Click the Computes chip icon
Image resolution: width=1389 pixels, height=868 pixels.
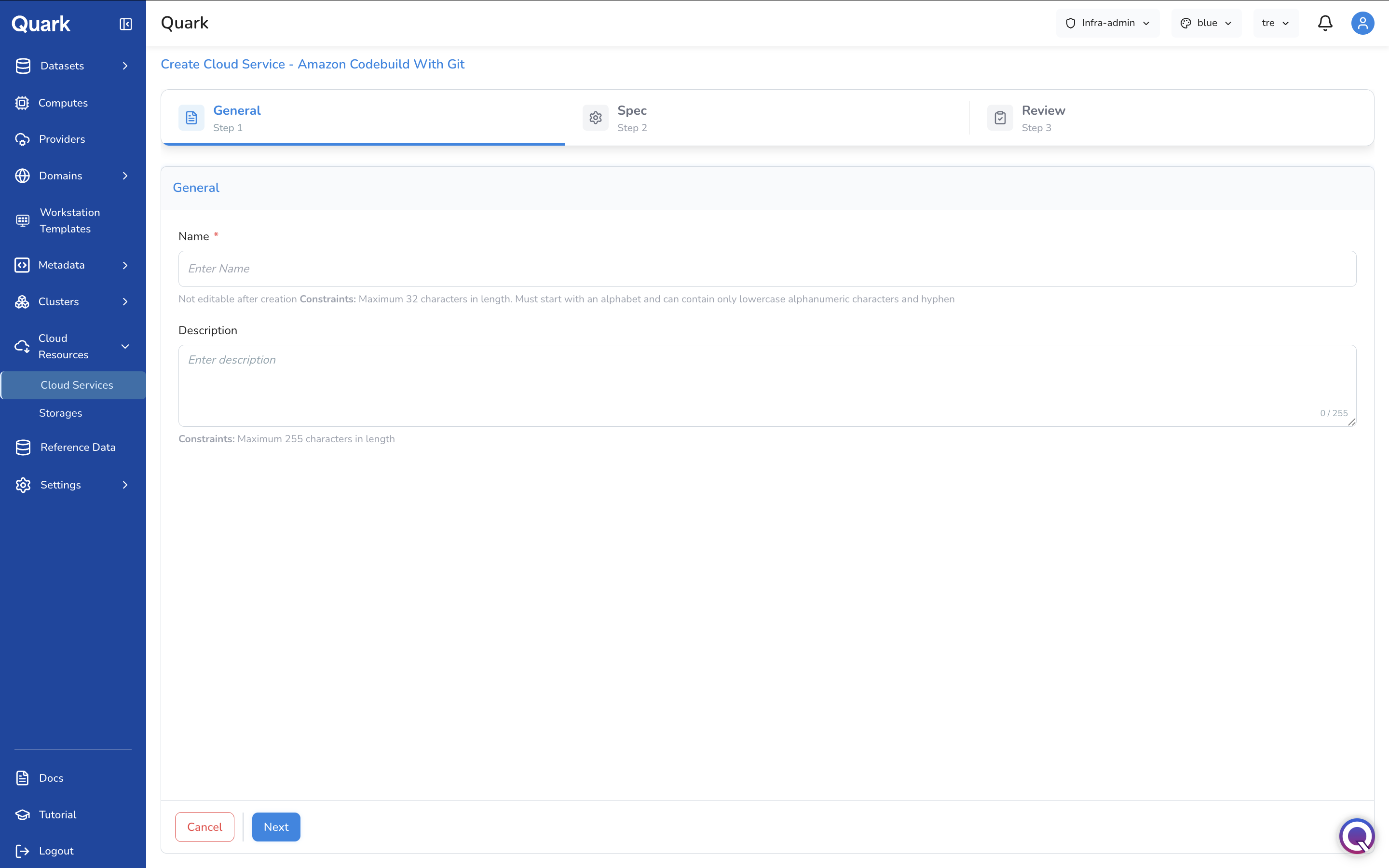pos(22,103)
